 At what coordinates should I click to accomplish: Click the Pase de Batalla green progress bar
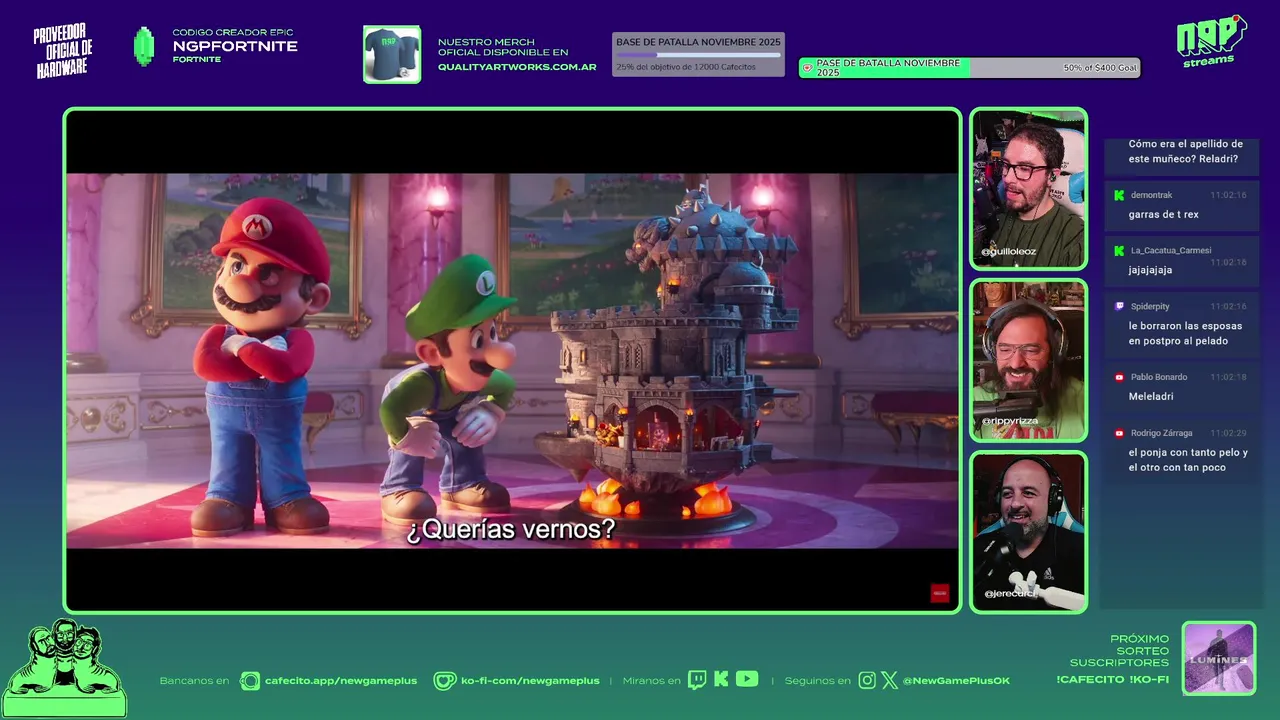pyautogui.click(x=969, y=68)
